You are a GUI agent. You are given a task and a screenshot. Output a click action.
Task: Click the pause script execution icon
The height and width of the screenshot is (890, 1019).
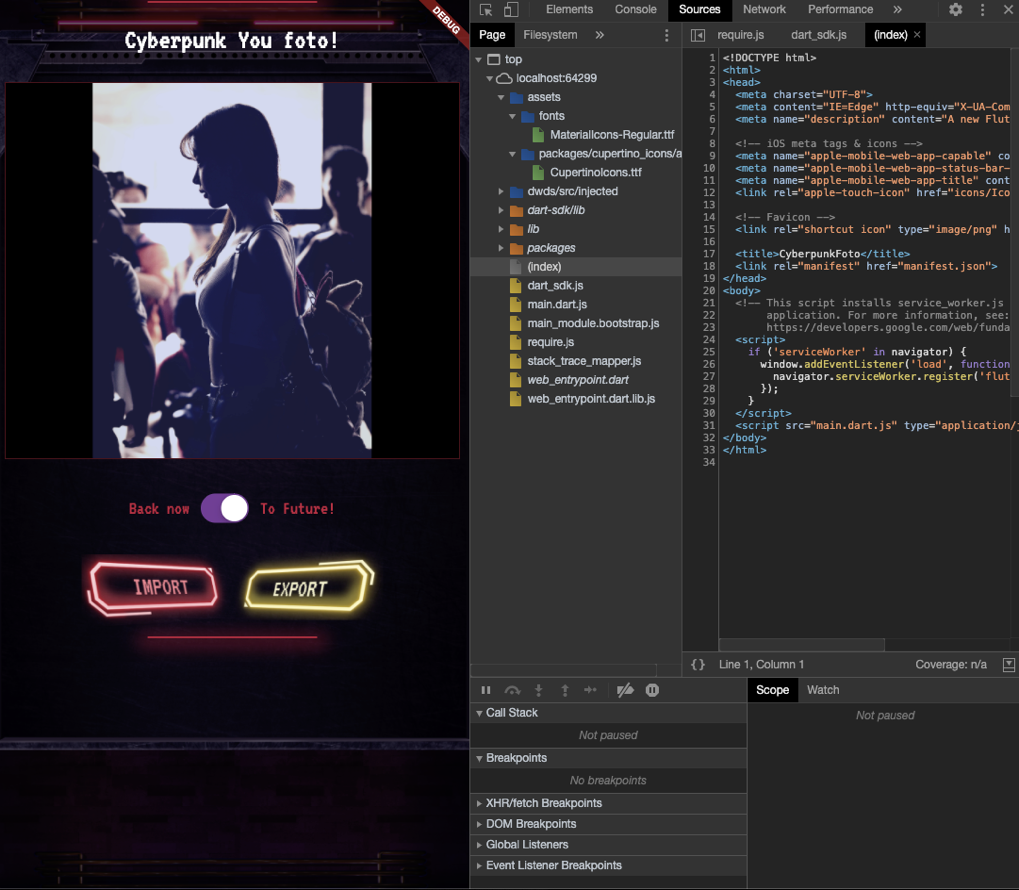pyautogui.click(x=486, y=690)
